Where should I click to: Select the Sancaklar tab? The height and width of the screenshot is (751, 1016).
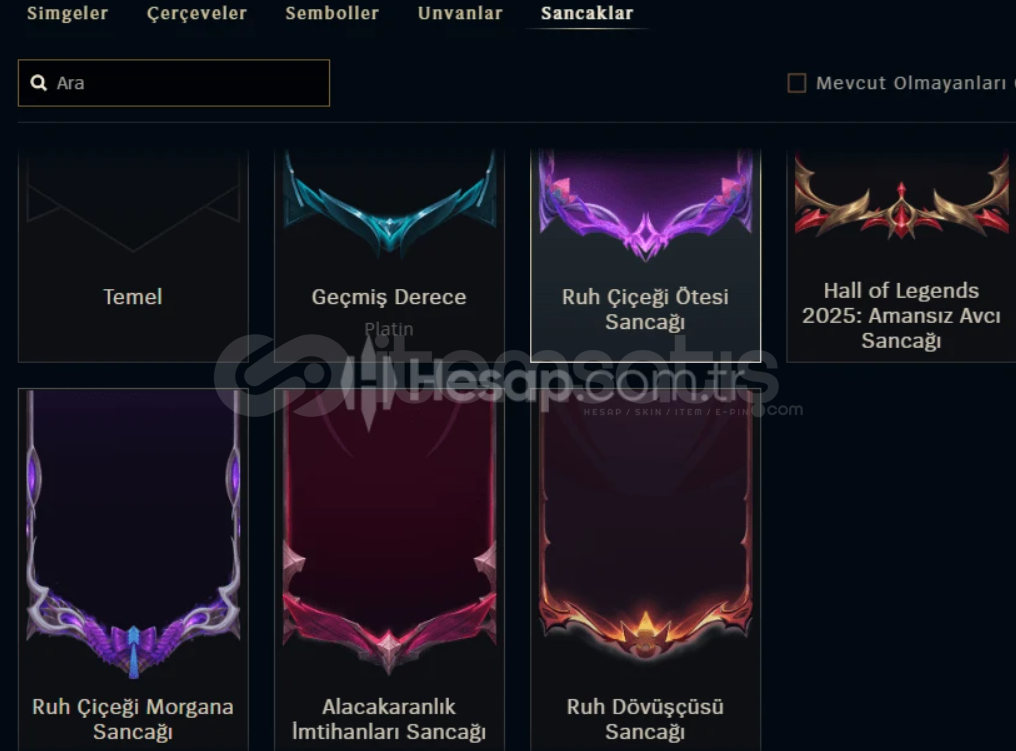pos(587,13)
